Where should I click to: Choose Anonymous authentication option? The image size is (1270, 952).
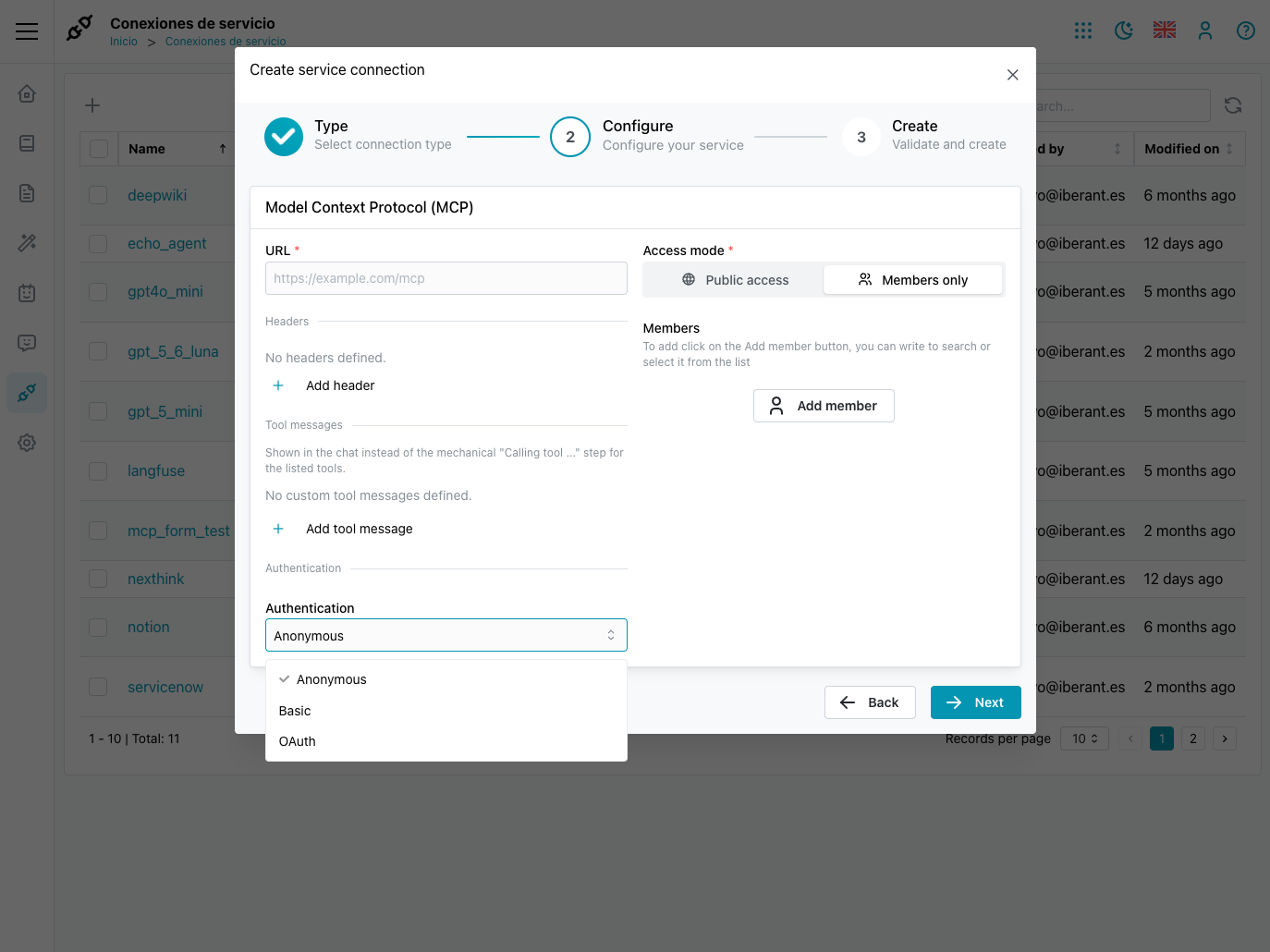(446, 679)
